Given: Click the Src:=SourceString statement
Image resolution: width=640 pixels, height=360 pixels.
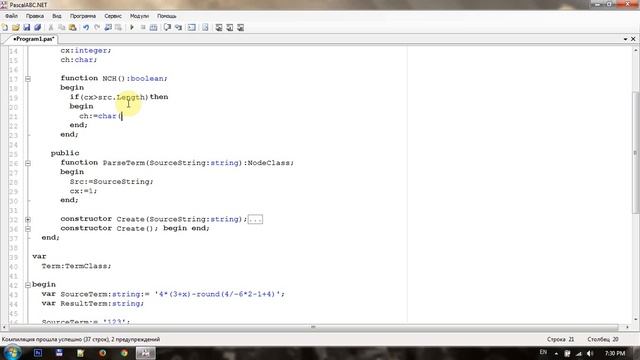Looking at the screenshot, I should (111, 182).
